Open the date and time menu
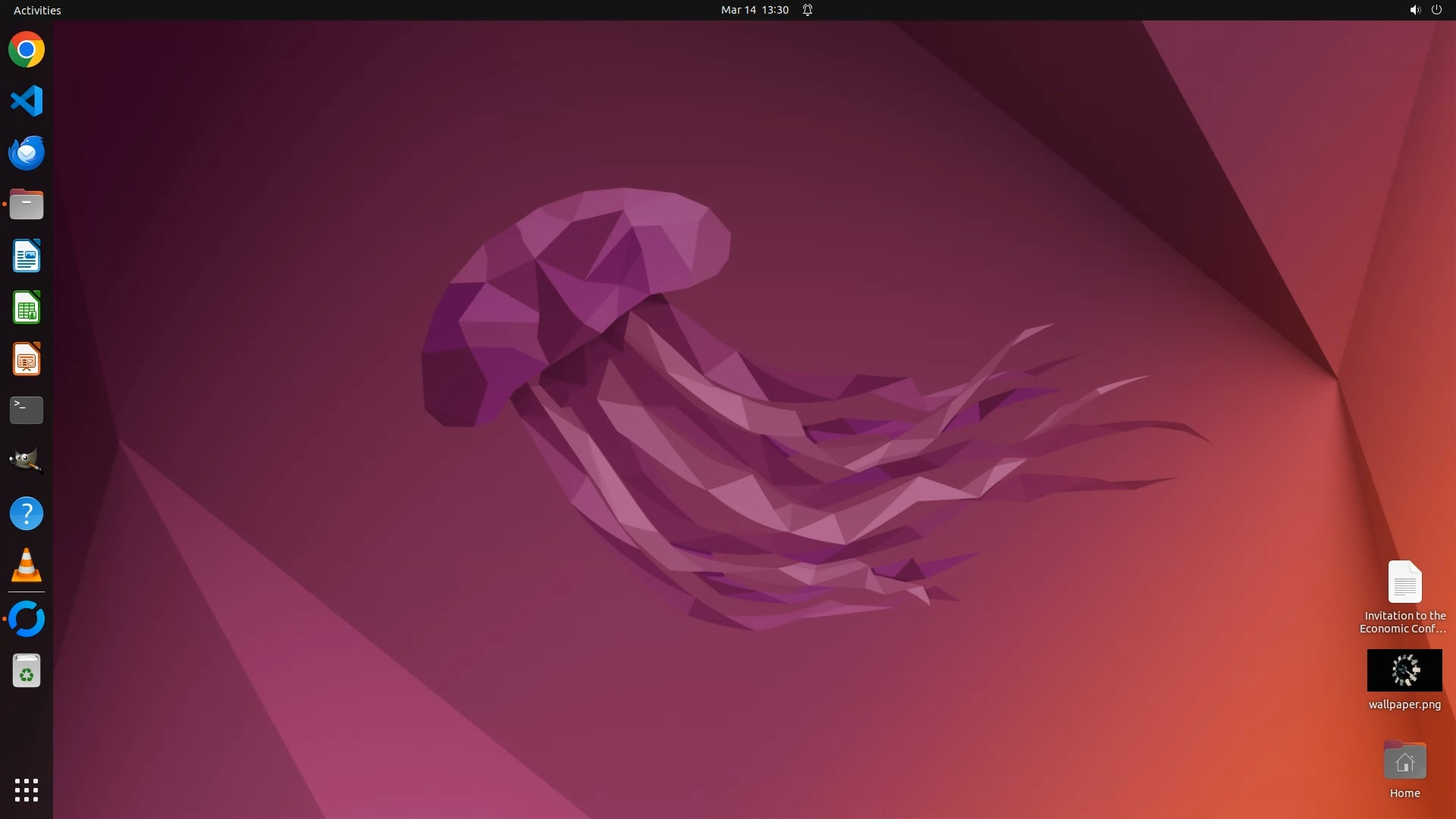The image size is (1456, 819). 755,10
